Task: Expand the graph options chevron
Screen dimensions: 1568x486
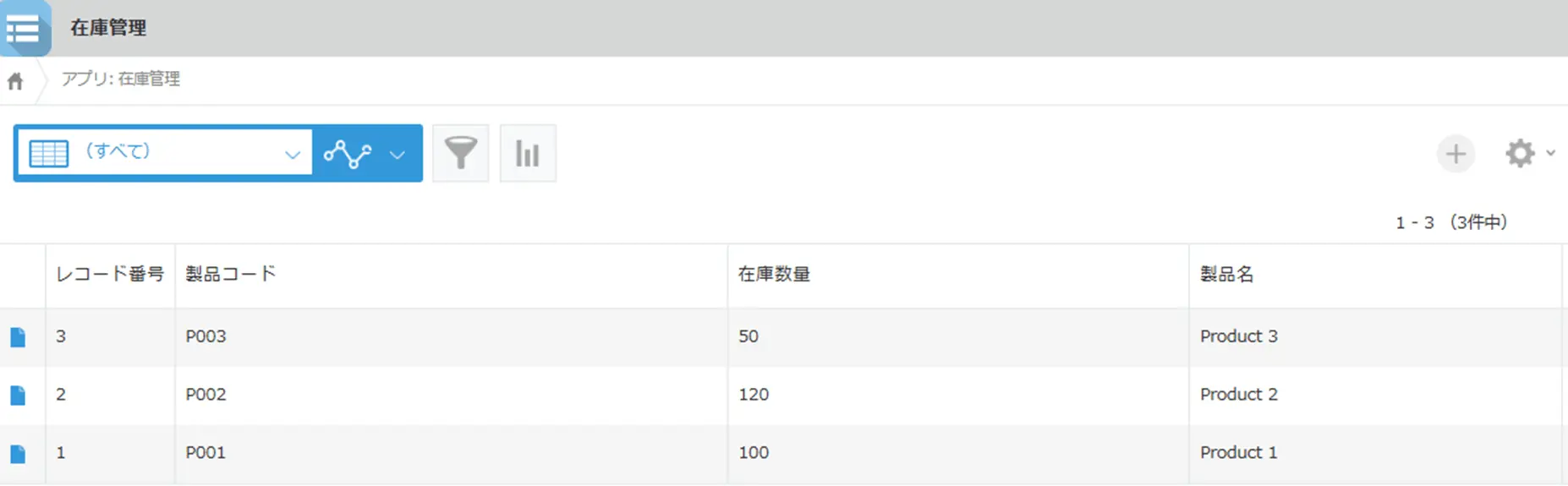Action: coord(397,155)
